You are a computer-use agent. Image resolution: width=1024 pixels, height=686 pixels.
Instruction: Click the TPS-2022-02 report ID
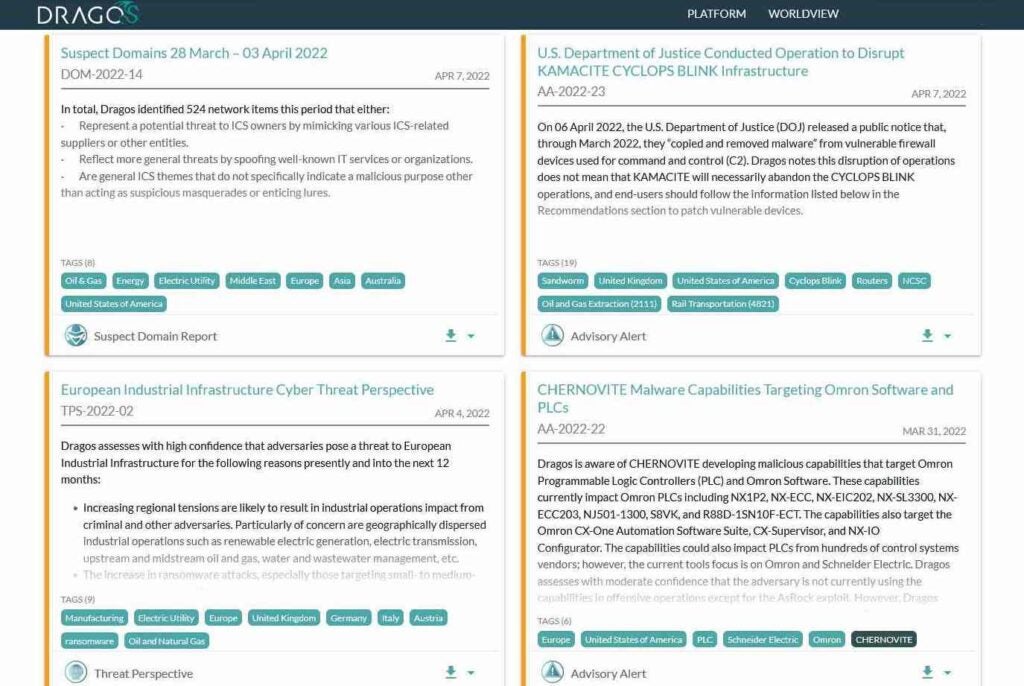pyautogui.click(x=97, y=412)
